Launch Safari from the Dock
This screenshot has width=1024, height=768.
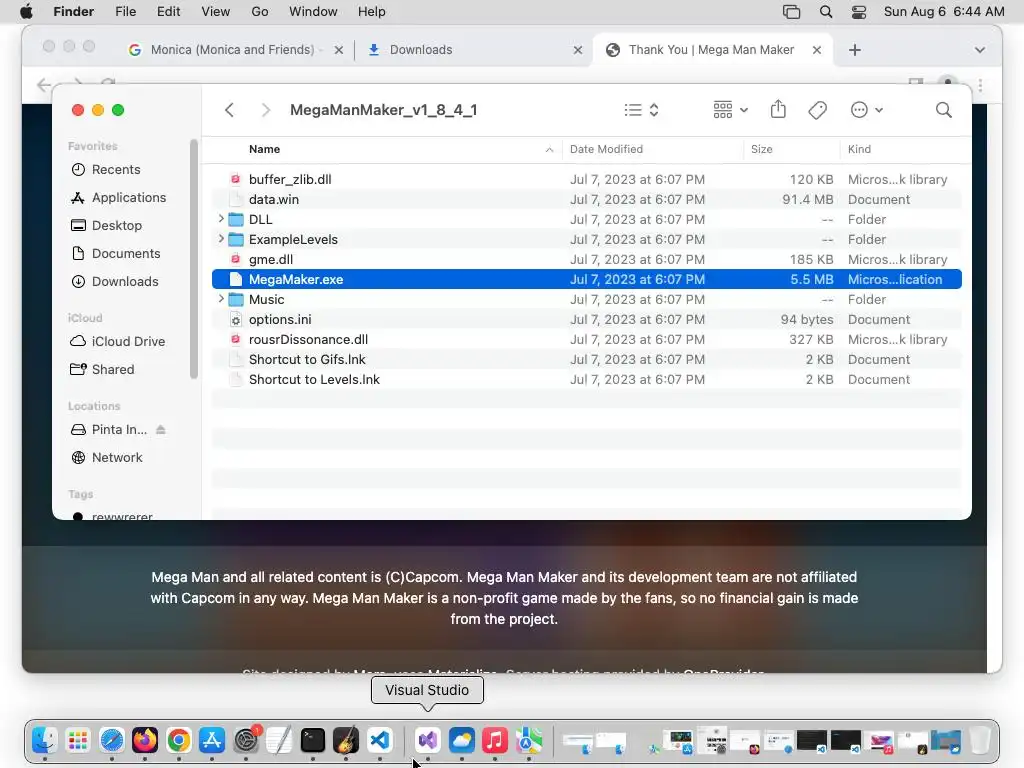112,740
